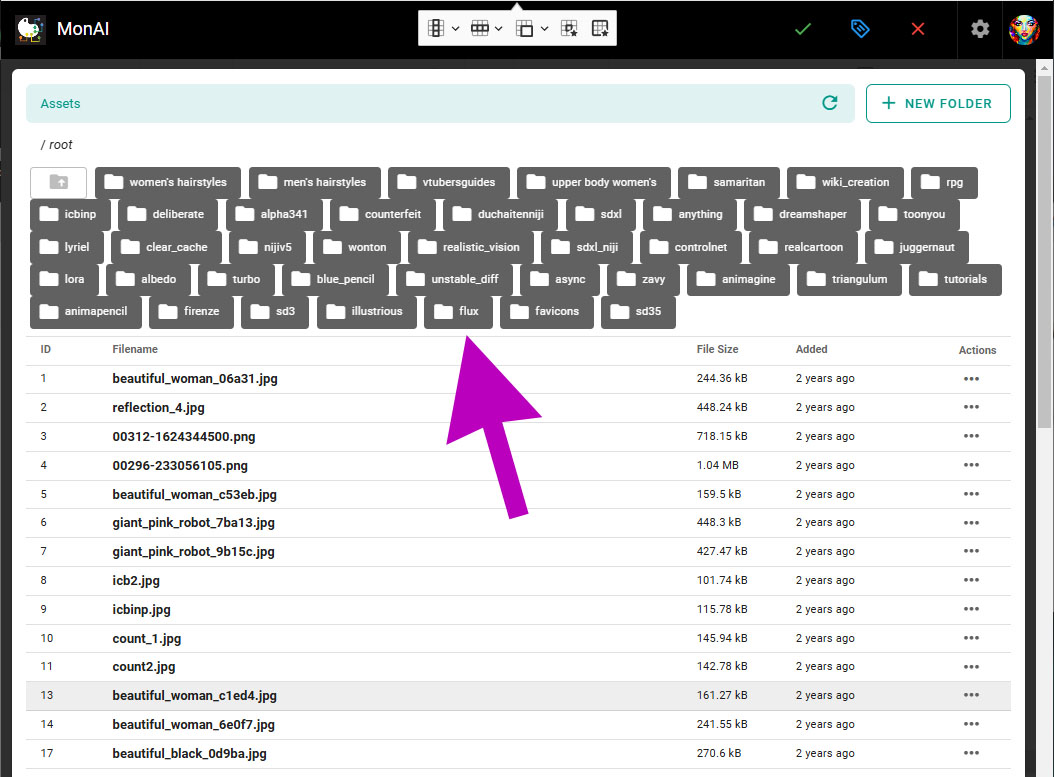Go up one folder level

(58, 183)
